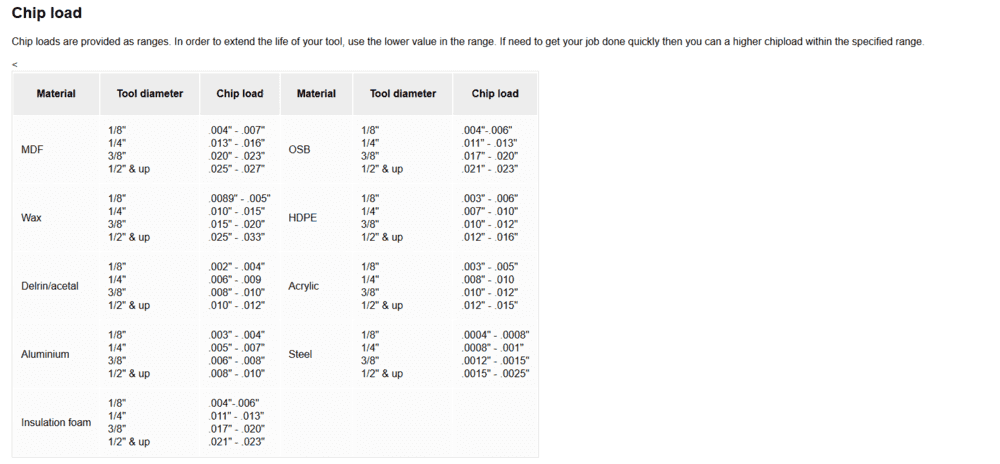The width and height of the screenshot is (1000, 464).
Task: Click the .0089" - .005" Wax chip load value
Action: pyautogui.click(x=240, y=199)
